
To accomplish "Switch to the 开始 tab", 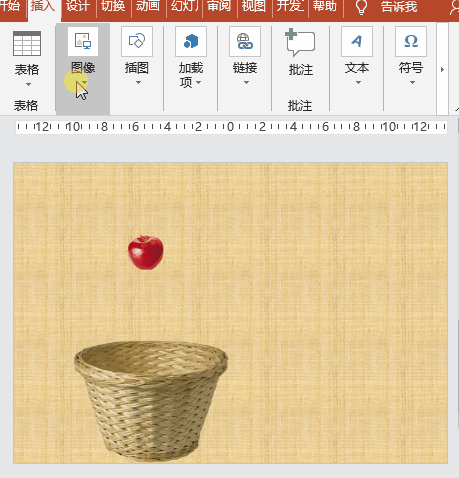I will click(x=11, y=7).
